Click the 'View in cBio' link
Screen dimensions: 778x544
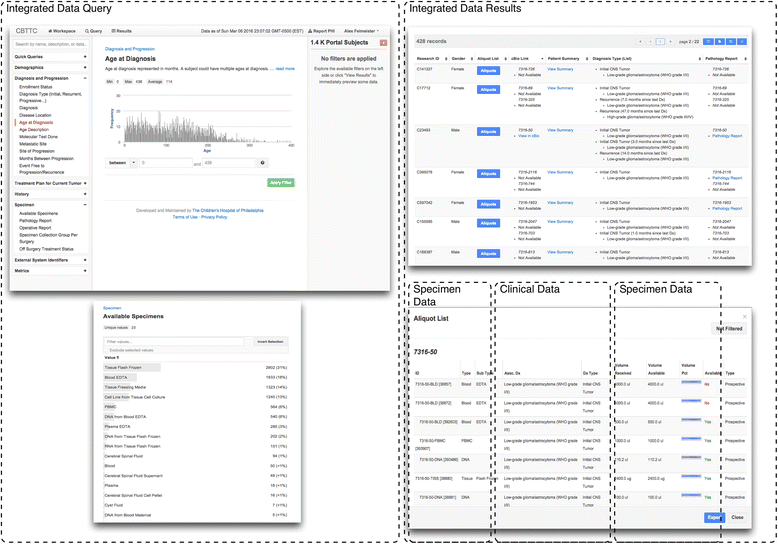[529, 136]
